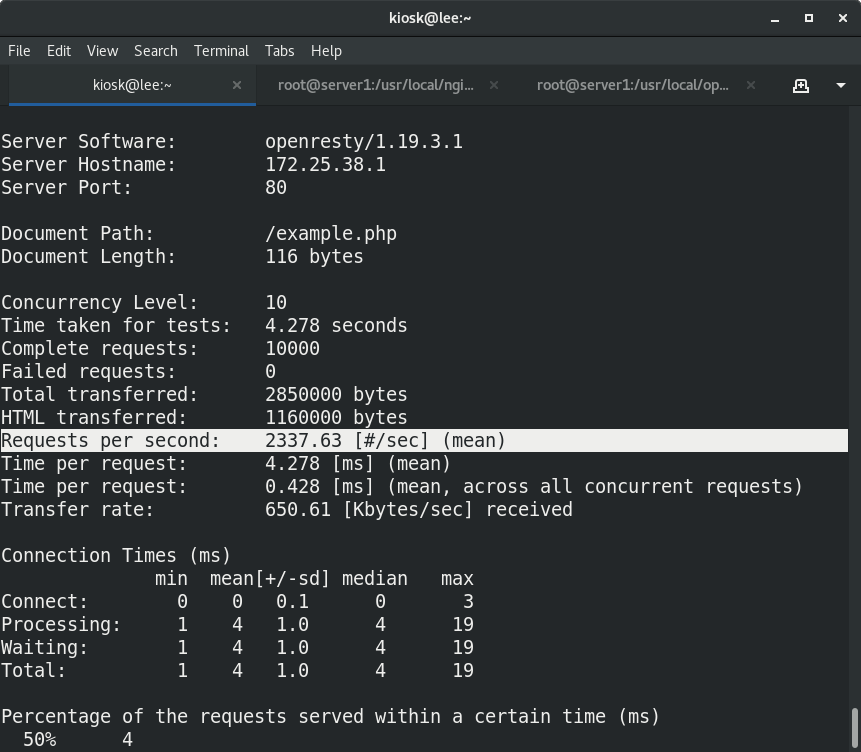Click the 2850000 bytes value
Image resolution: width=861 pixels, height=752 pixels.
[336, 395]
